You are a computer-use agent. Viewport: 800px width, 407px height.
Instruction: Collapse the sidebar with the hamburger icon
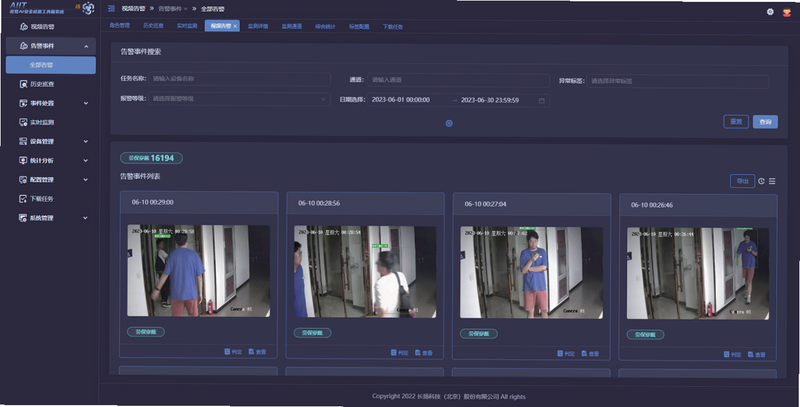[x=111, y=9]
